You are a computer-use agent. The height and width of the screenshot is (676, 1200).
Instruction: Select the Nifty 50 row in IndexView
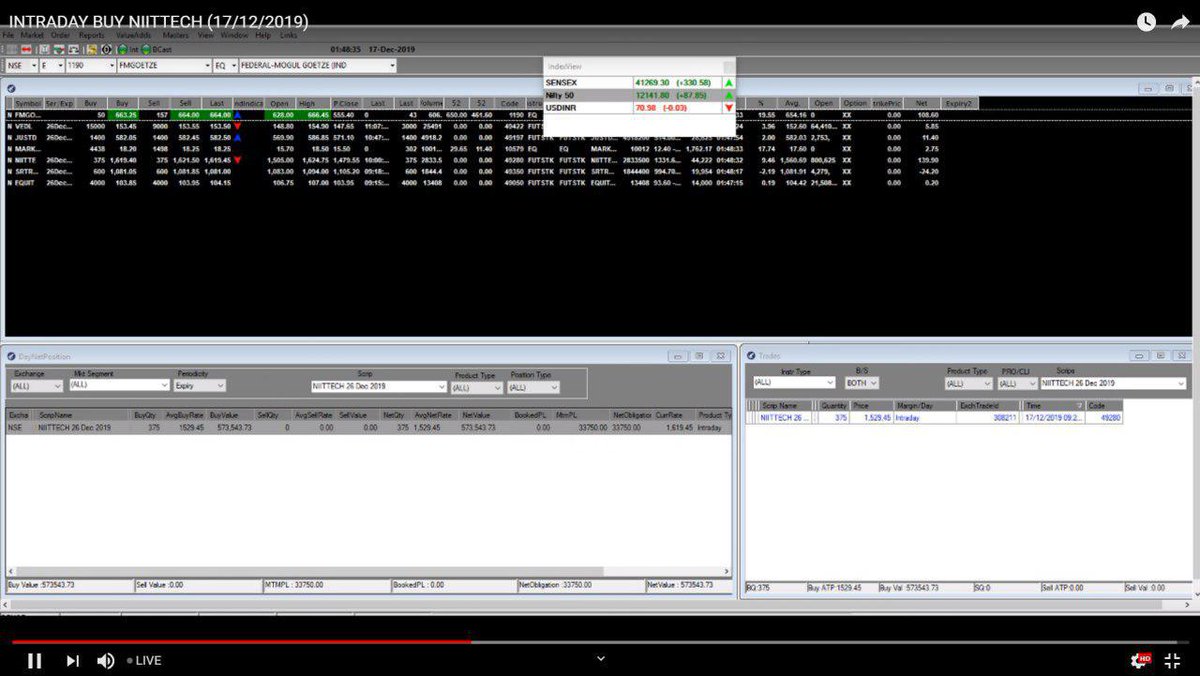639,95
